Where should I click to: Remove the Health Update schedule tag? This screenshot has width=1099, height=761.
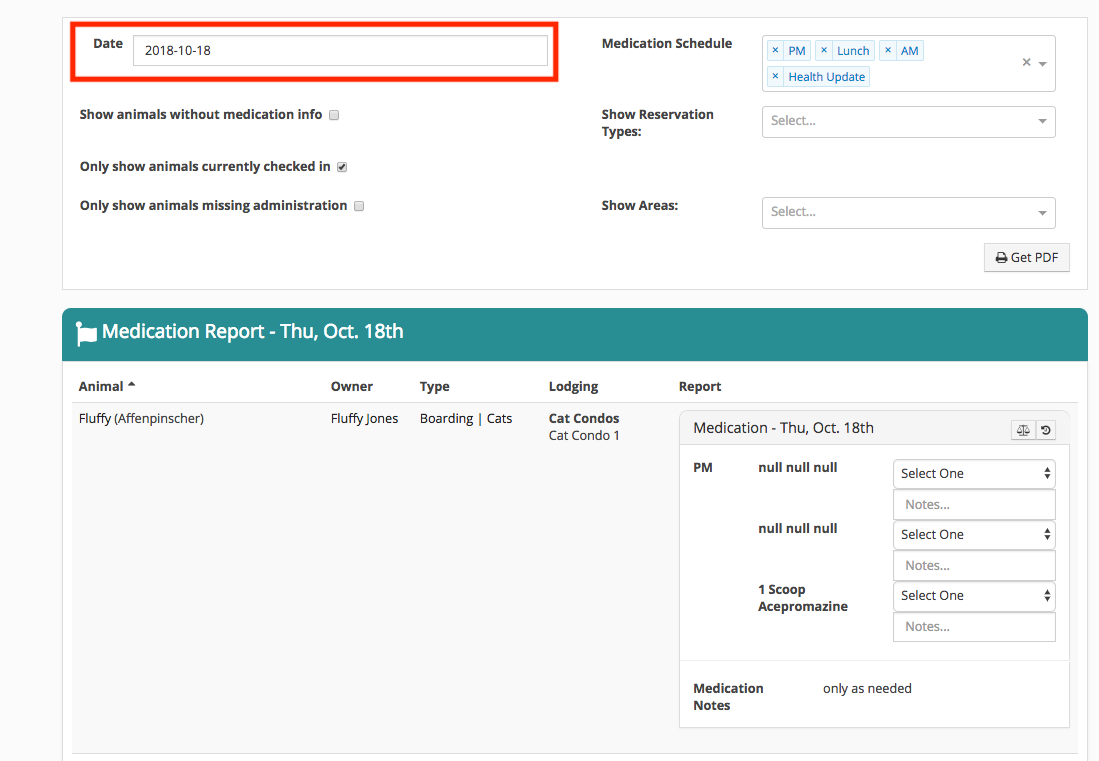[776, 76]
